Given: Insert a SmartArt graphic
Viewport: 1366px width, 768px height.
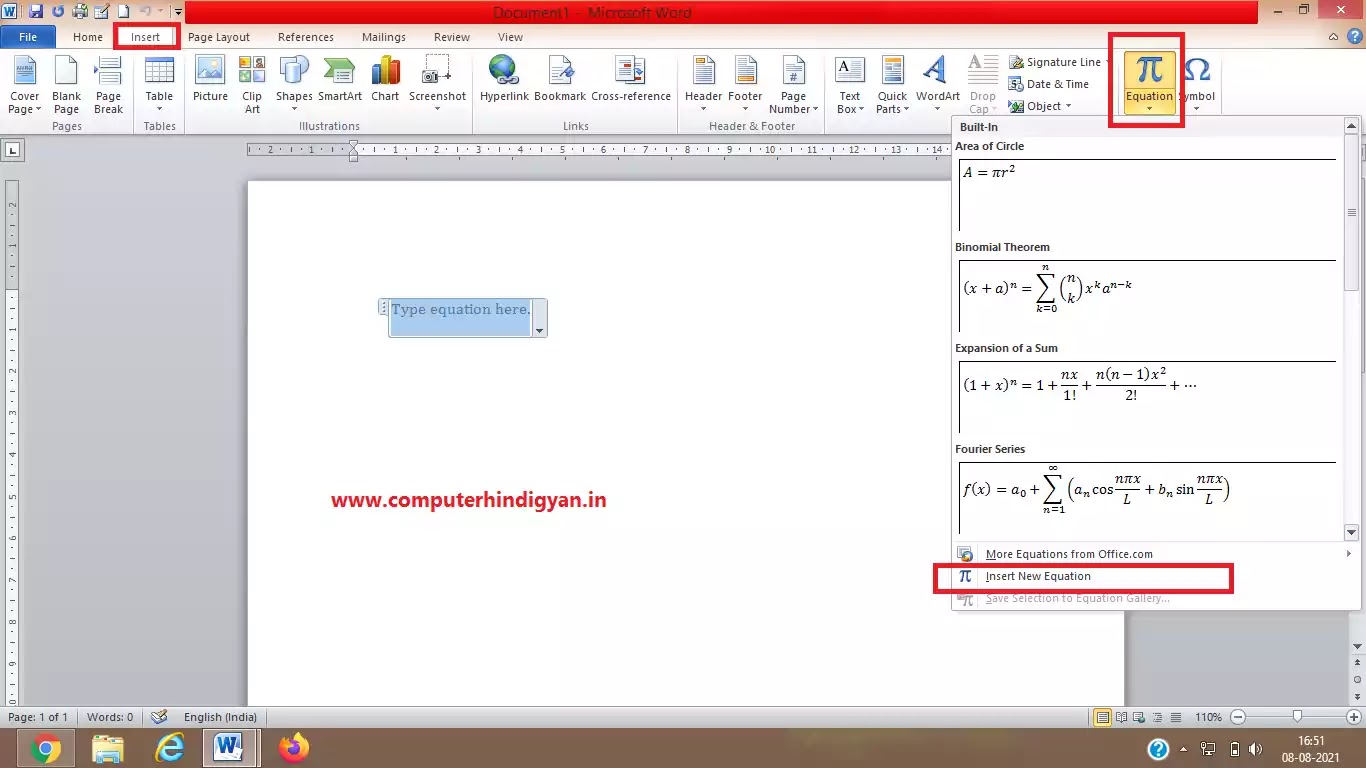Looking at the screenshot, I should coord(340,79).
